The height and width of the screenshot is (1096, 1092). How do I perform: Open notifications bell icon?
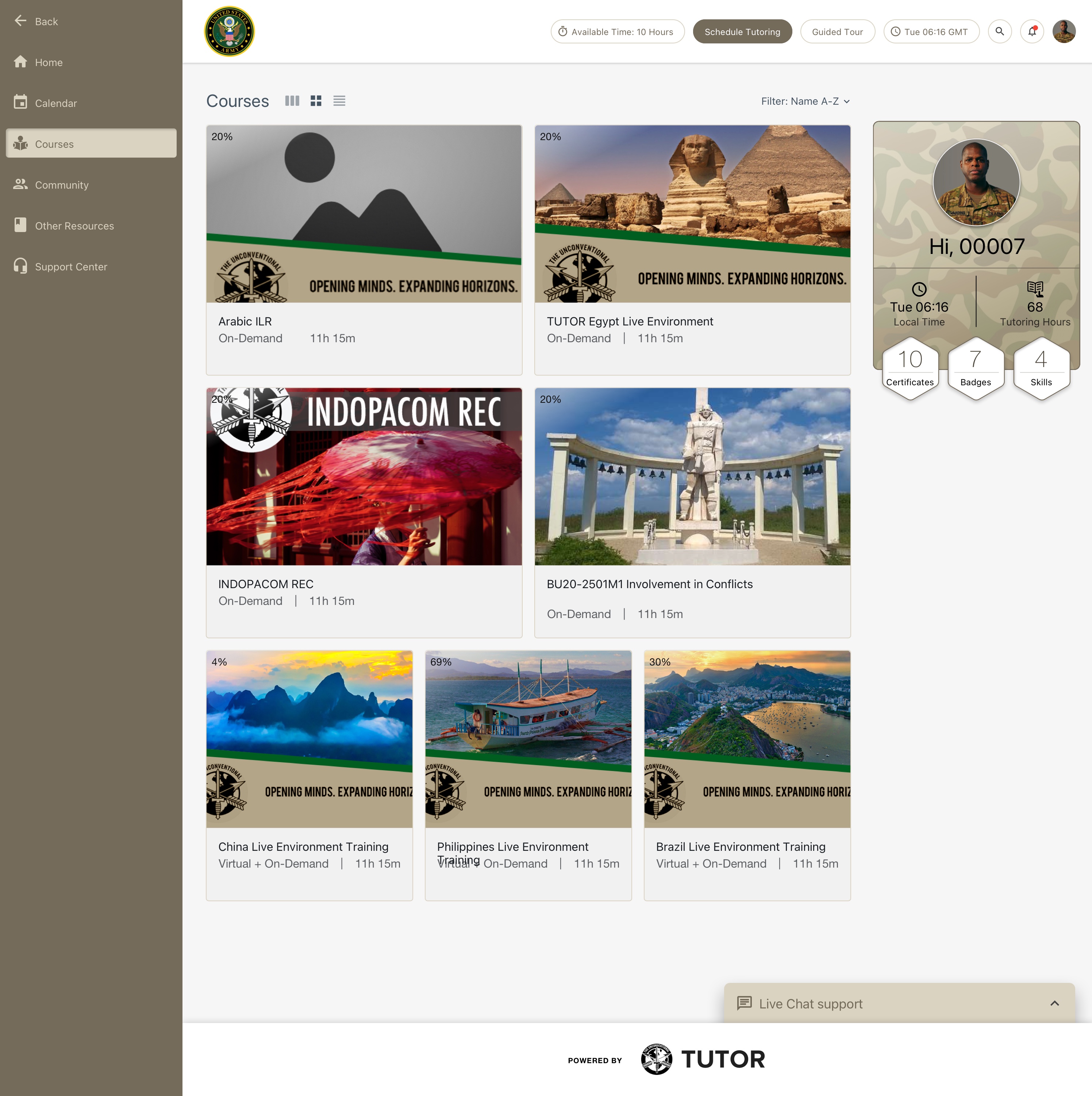1033,32
